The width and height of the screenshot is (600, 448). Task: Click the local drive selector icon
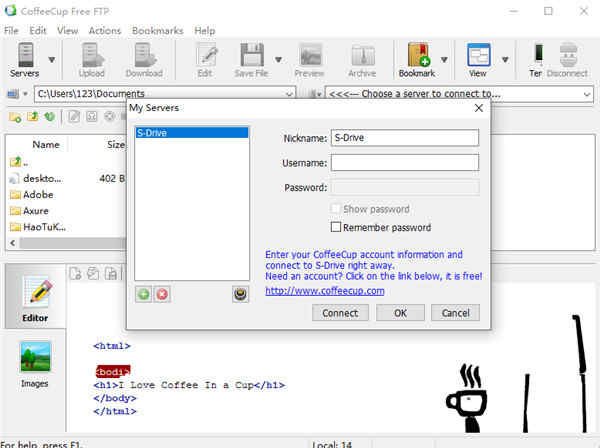point(13,94)
